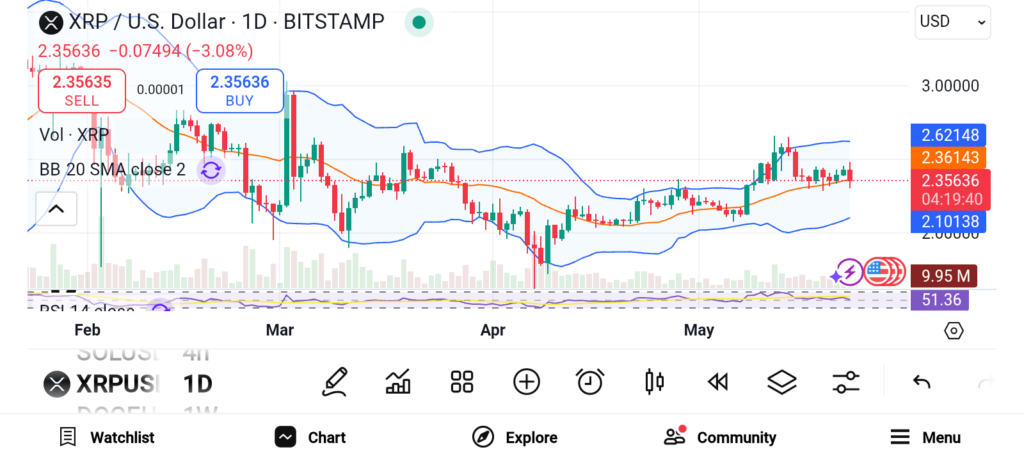Open the 1D interval selector
1024x461 pixels.
pos(198,384)
